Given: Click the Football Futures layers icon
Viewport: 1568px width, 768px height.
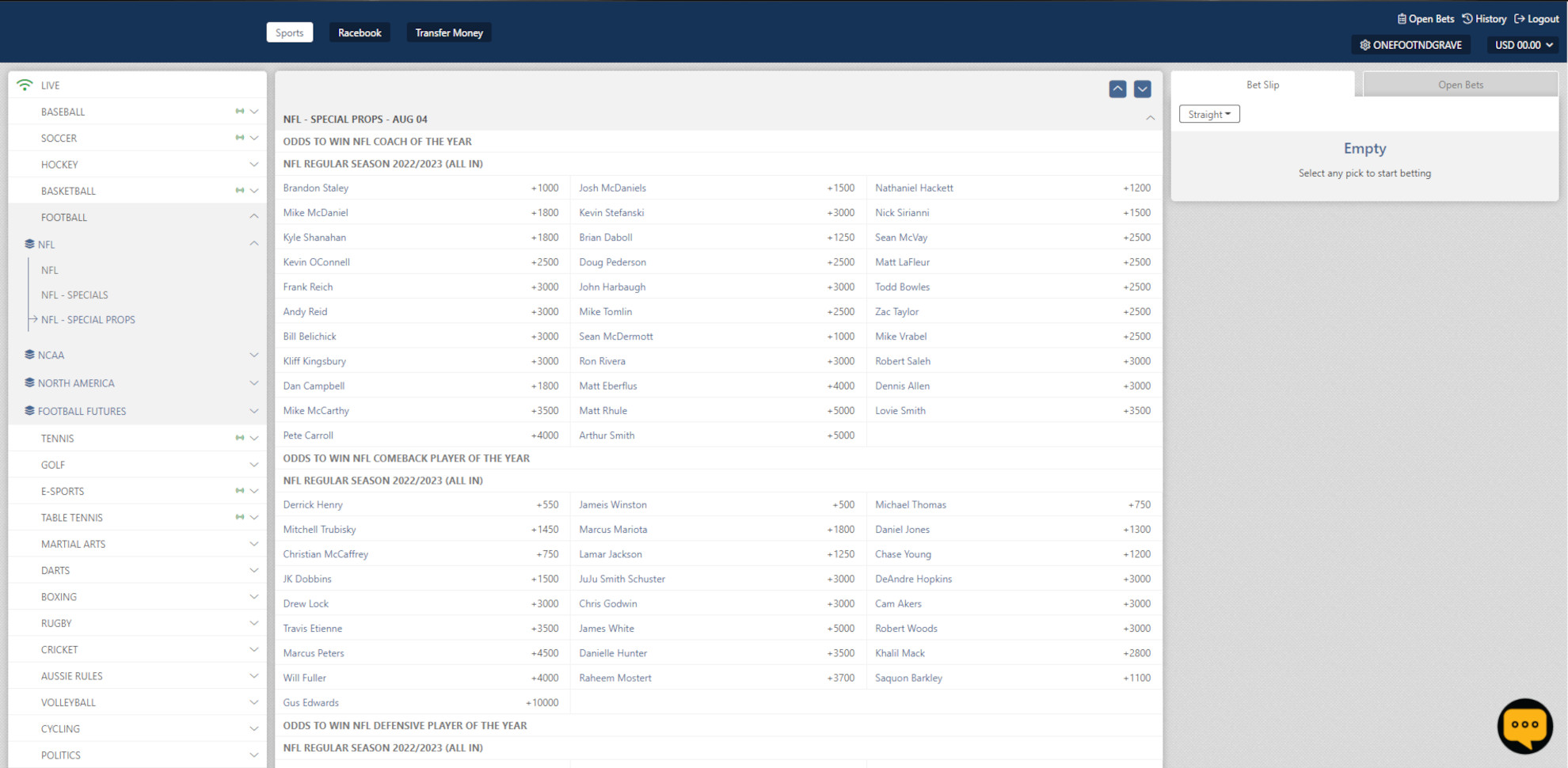Looking at the screenshot, I should [29, 411].
